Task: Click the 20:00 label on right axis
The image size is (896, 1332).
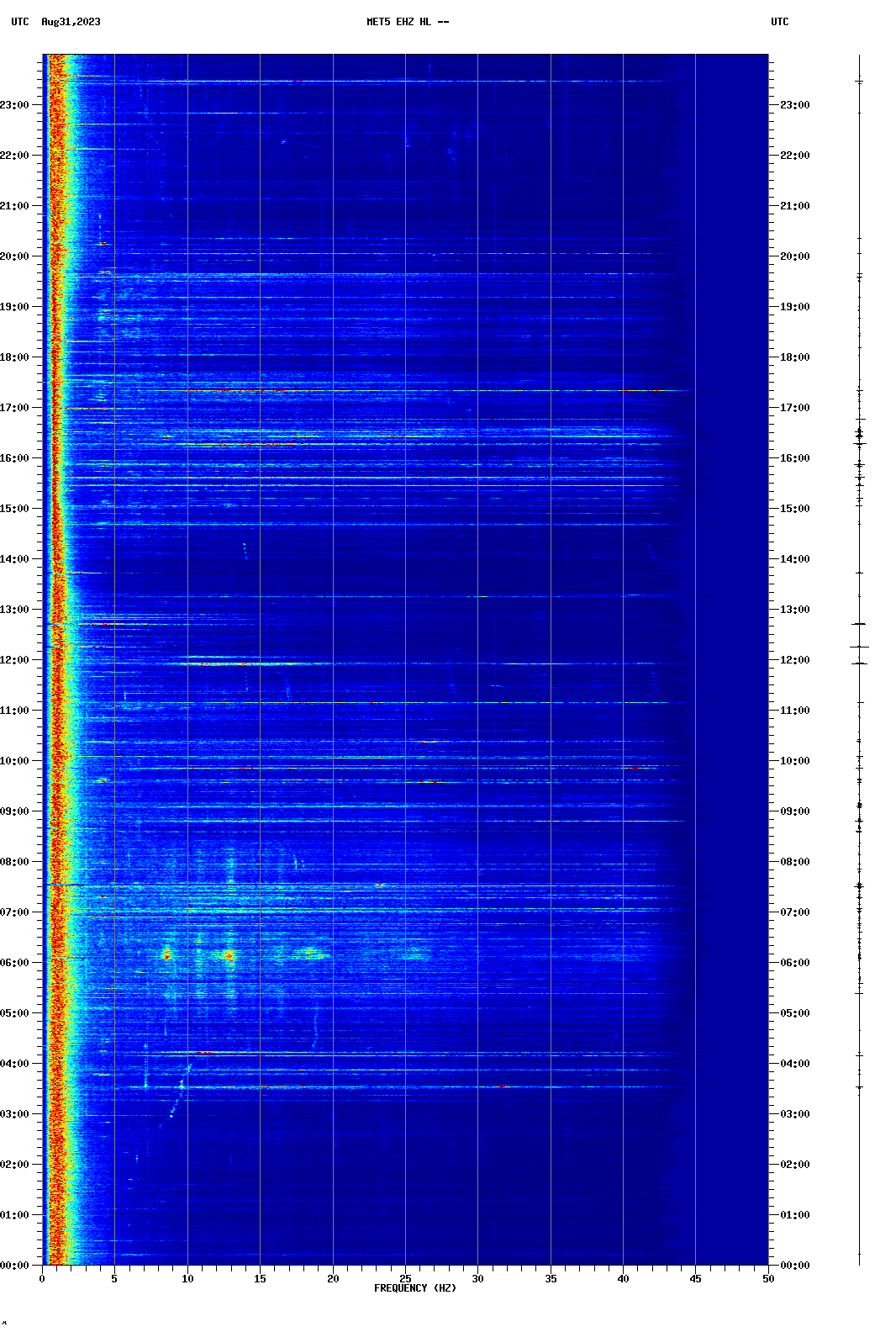Action: [x=794, y=256]
